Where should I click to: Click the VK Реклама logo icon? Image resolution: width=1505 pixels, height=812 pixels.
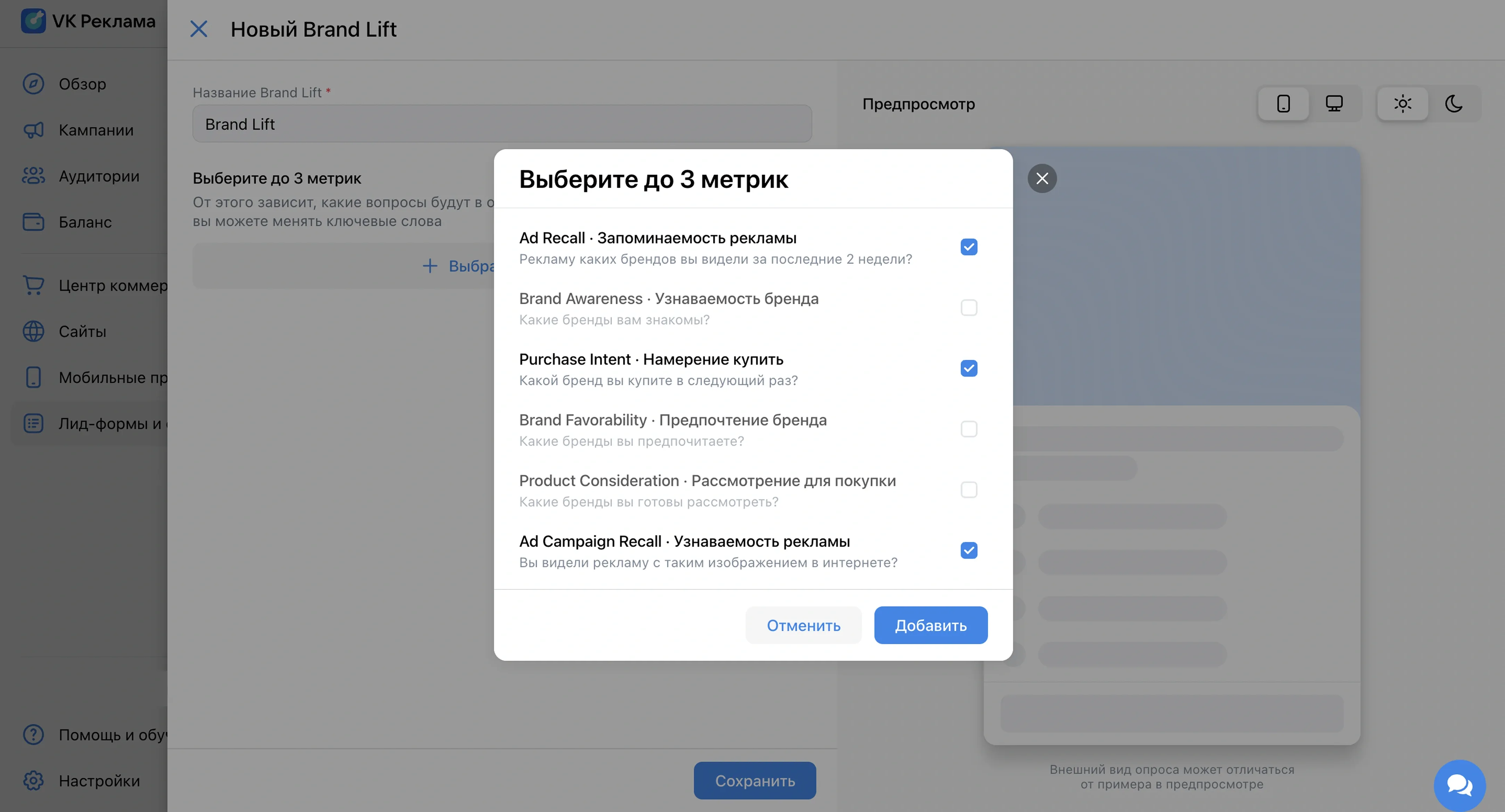33,21
